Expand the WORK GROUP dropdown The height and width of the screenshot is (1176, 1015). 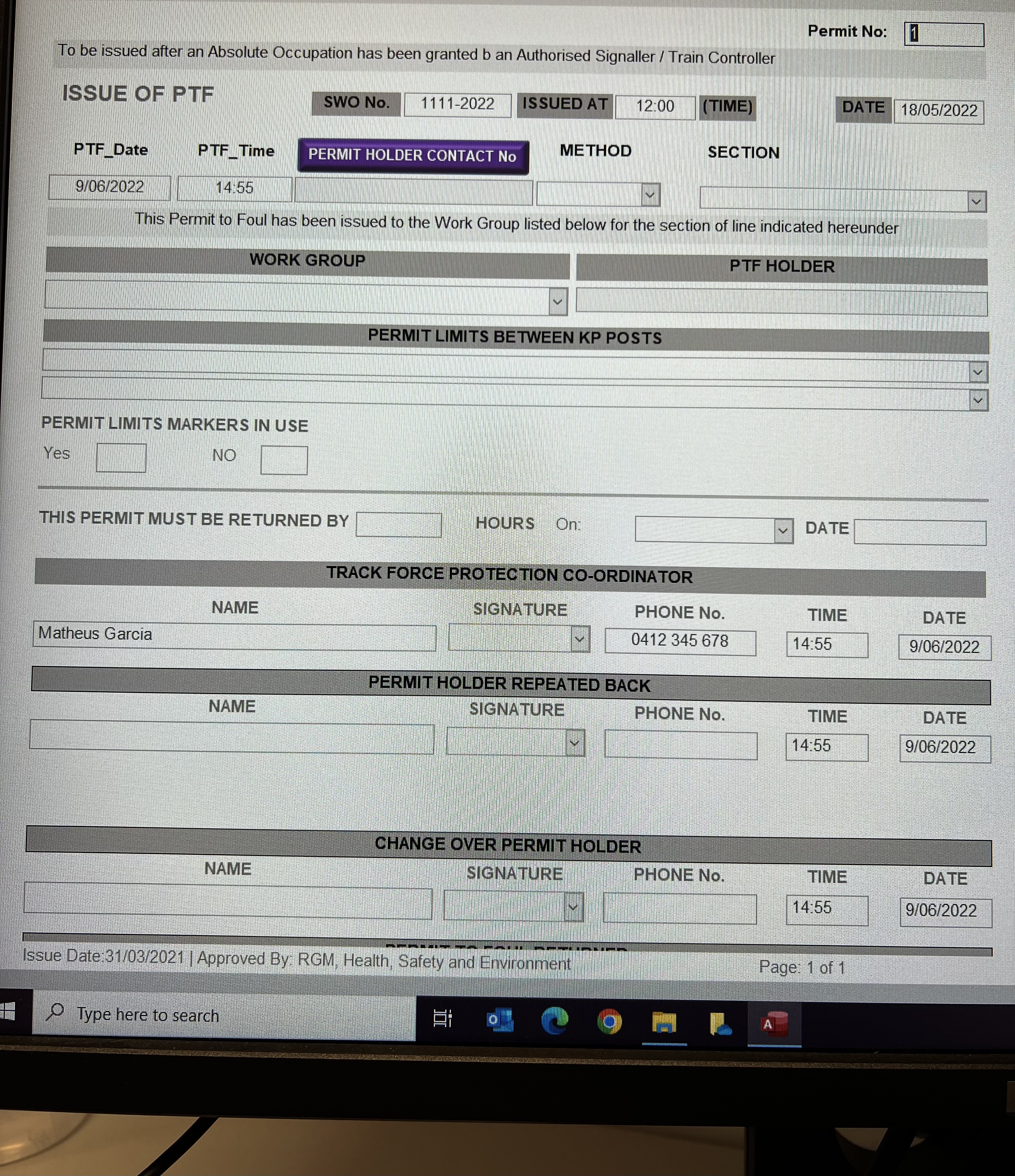pyautogui.click(x=557, y=301)
